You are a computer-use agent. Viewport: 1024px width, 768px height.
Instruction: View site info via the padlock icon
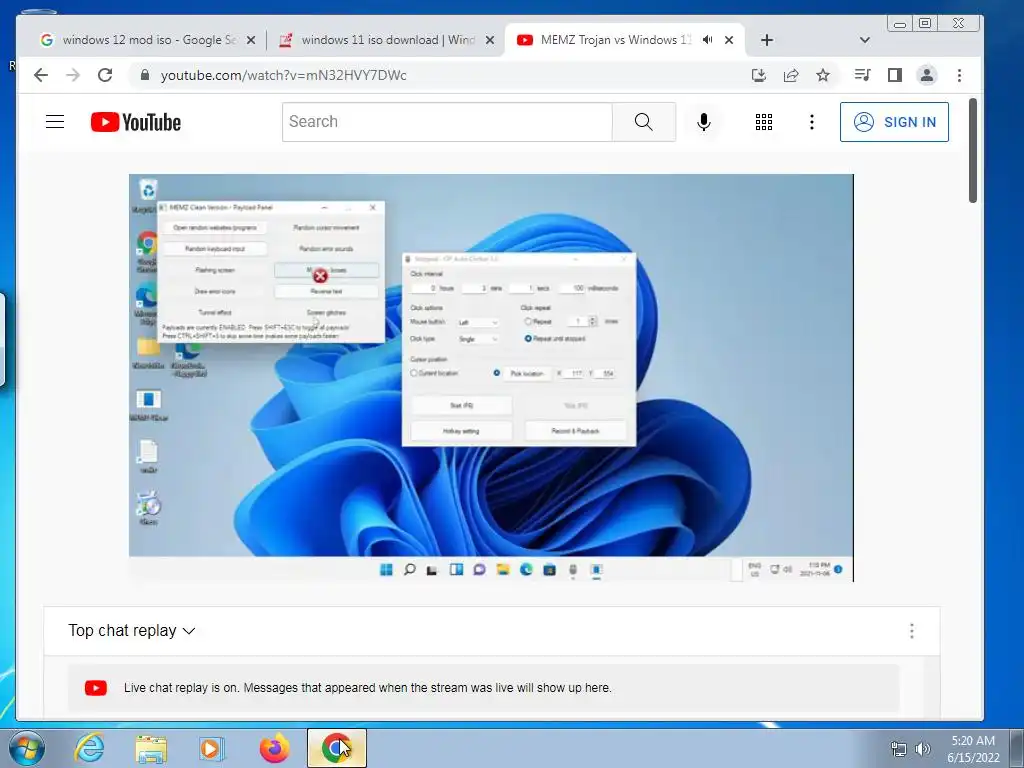[144, 75]
